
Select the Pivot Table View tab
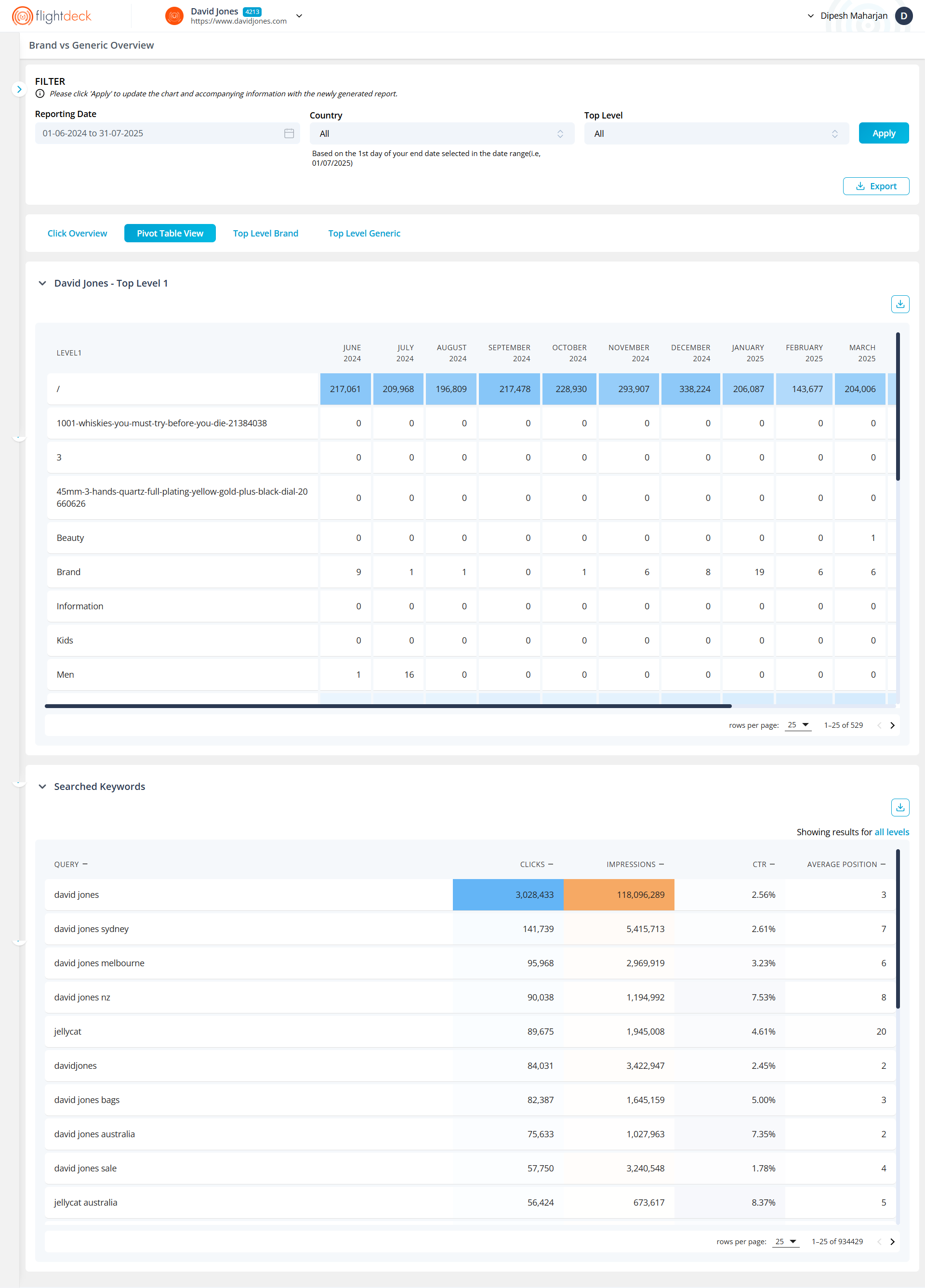(x=170, y=234)
